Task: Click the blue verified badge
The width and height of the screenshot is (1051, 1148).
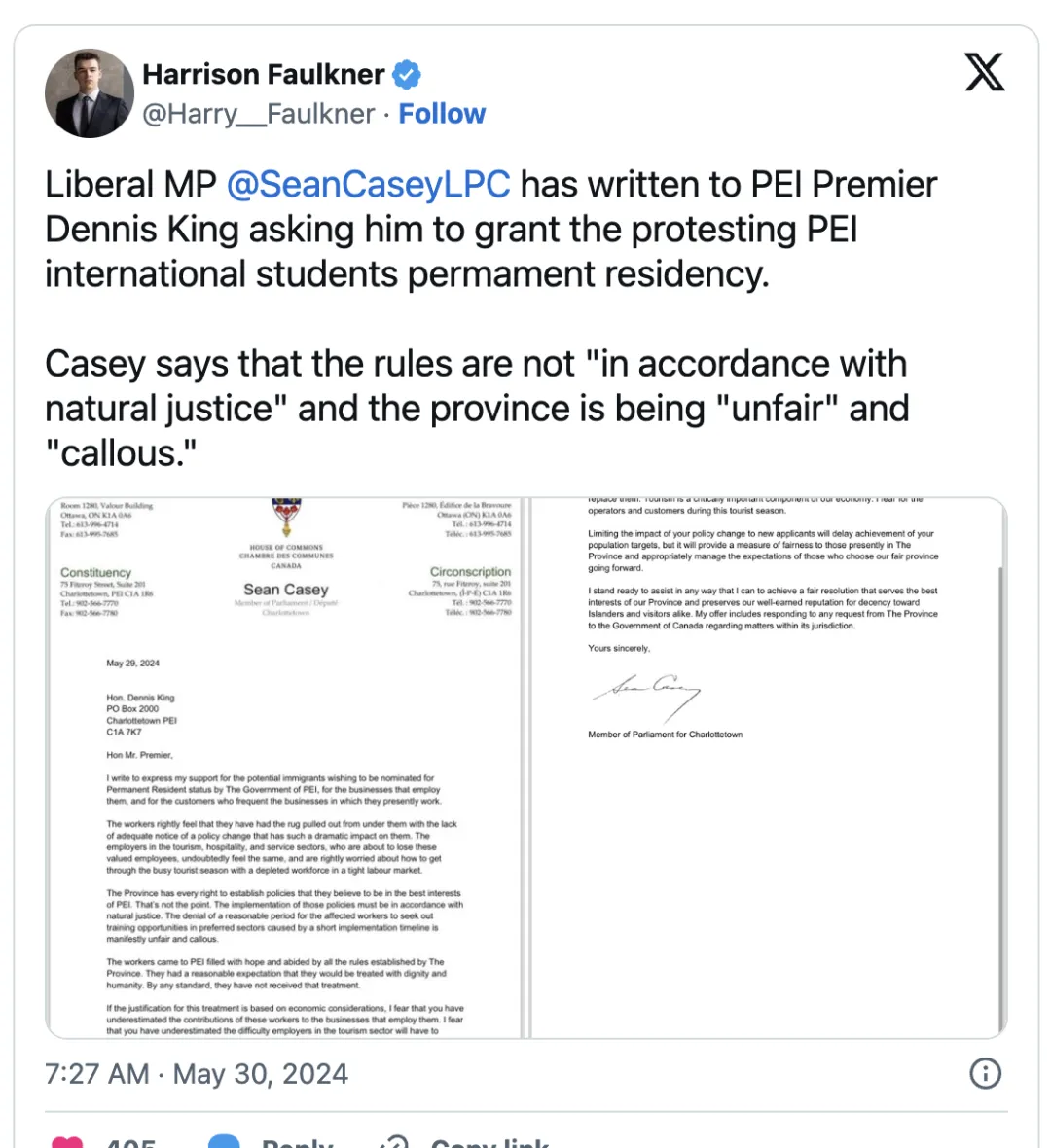Action: coord(407,75)
